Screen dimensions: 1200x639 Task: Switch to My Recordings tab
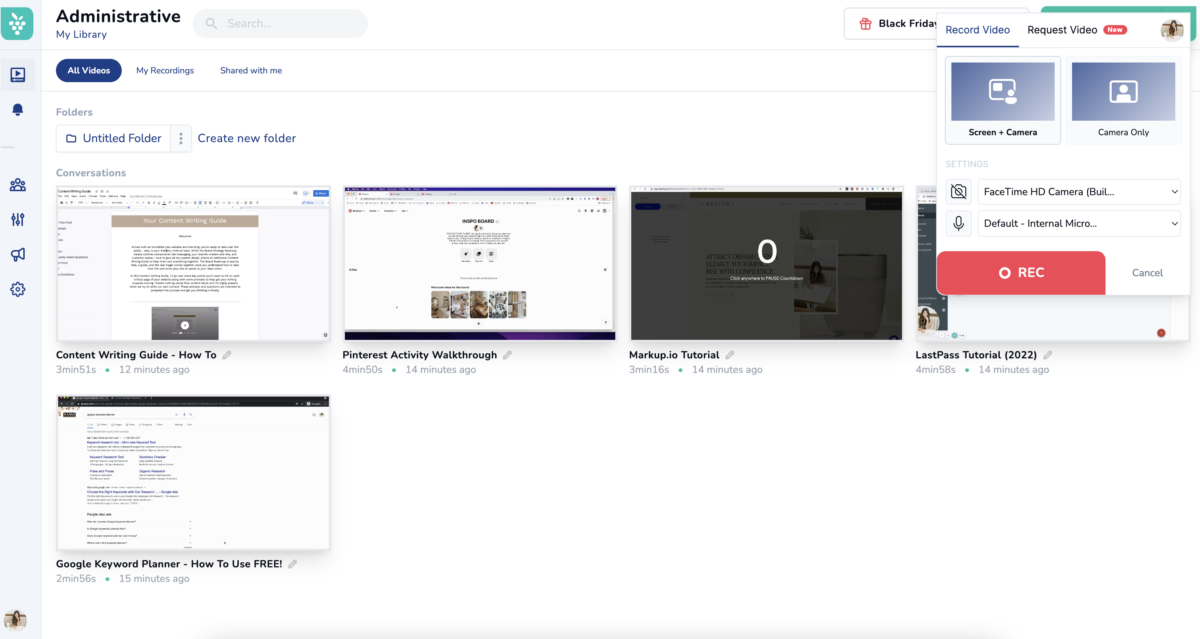tap(165, 71)
